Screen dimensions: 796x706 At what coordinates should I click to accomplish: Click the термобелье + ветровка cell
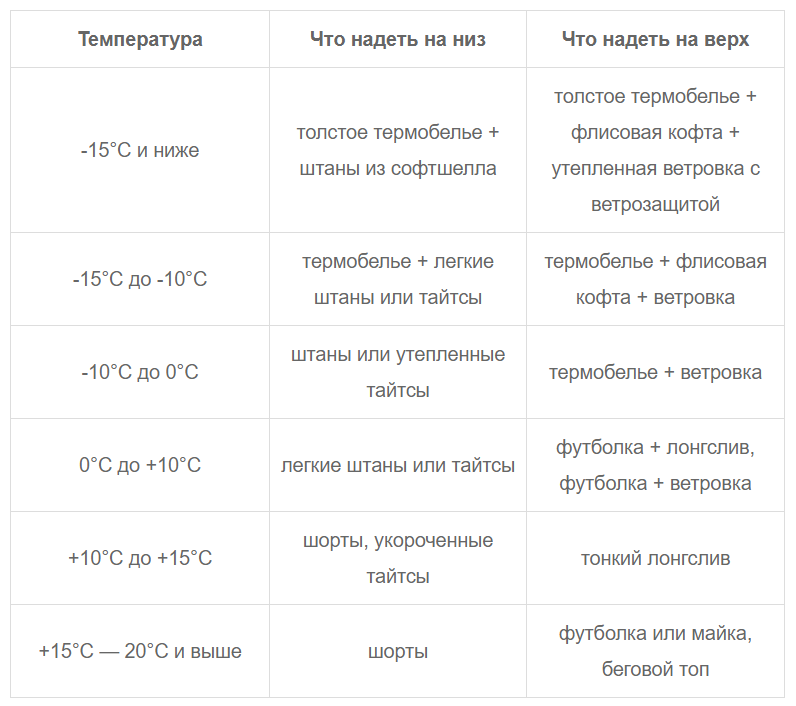click(x=655, y=372)
